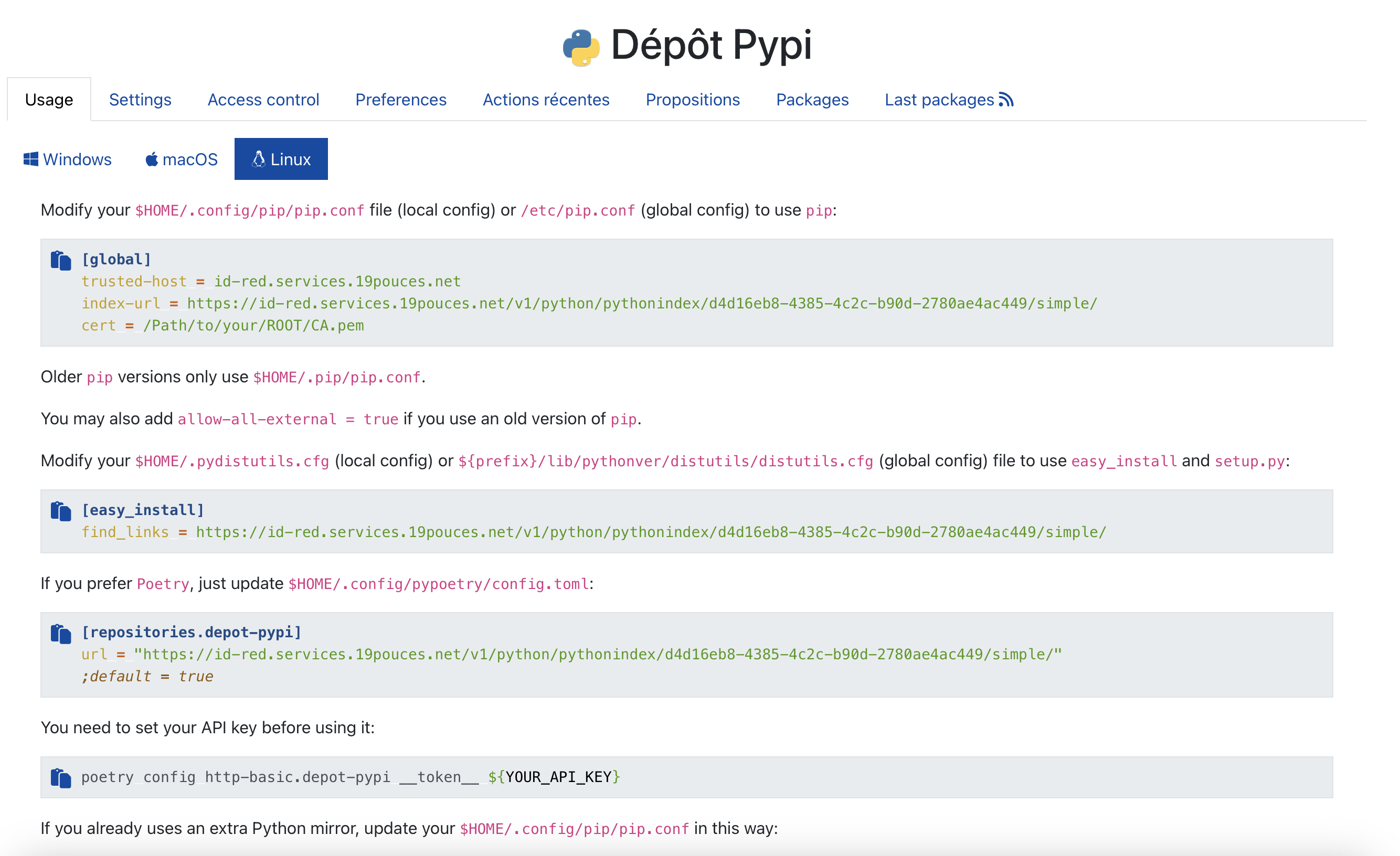1400x856 pixels.
Task: Click the $HOME/.config/pypoetry/config.toml path
Action: coord(439,584)
